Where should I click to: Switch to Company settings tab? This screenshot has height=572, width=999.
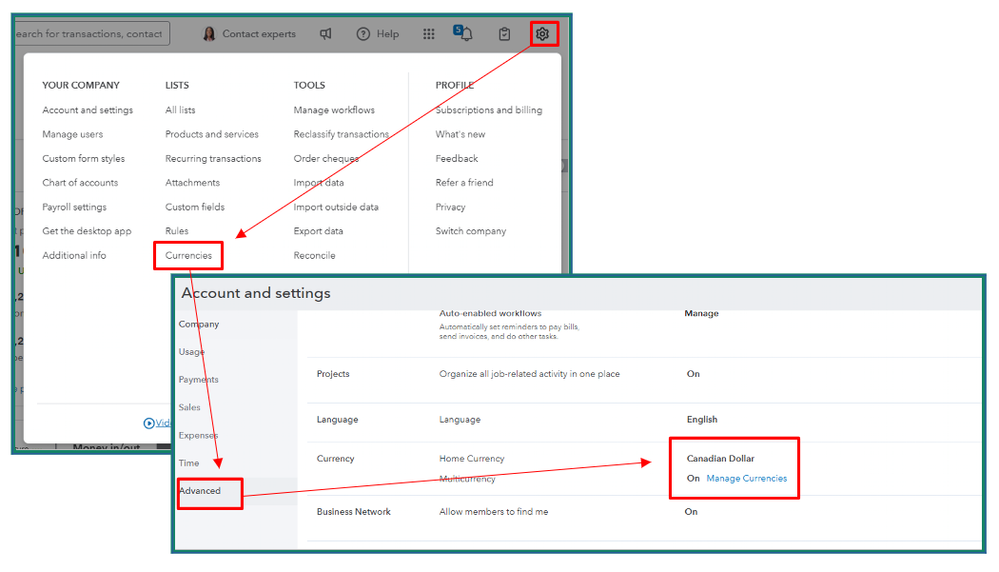199,324
